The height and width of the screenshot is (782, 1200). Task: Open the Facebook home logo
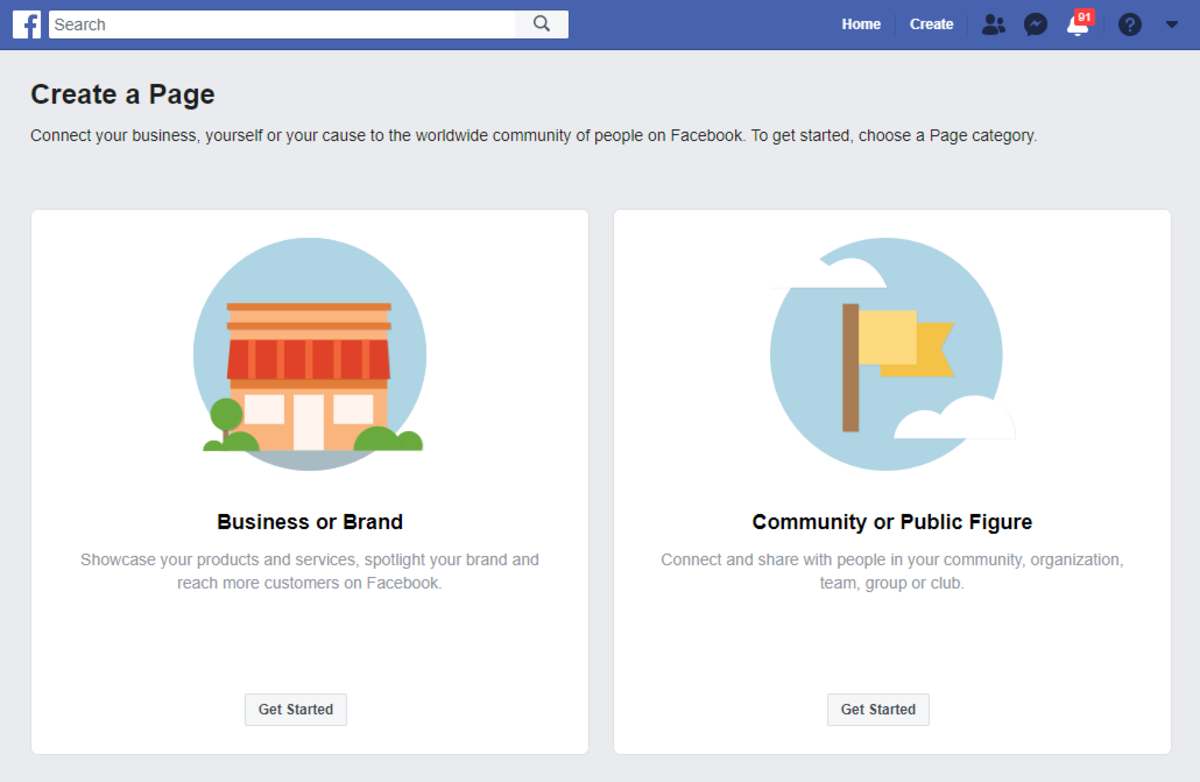point(26,24)
